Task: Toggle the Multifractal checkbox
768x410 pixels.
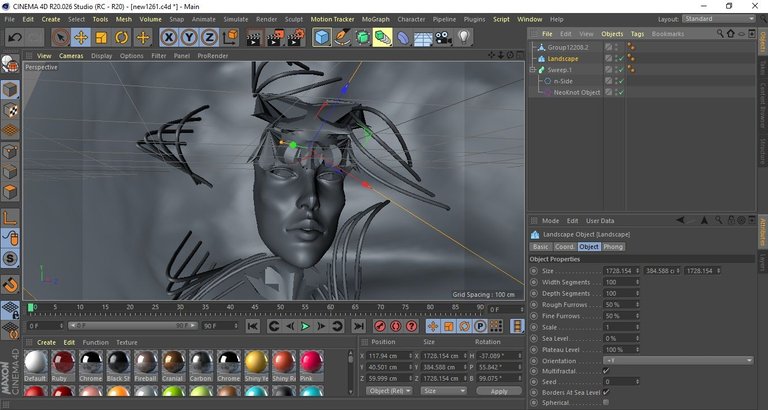Action: point(606,371)
